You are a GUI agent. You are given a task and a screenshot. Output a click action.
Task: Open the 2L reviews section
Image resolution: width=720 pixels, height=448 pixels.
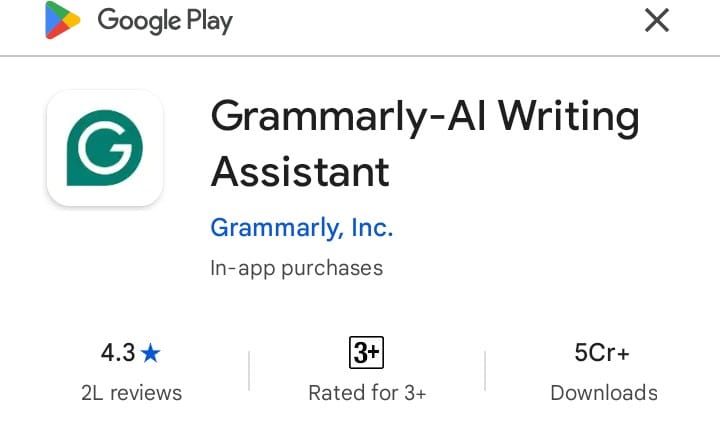click(131, 393)
